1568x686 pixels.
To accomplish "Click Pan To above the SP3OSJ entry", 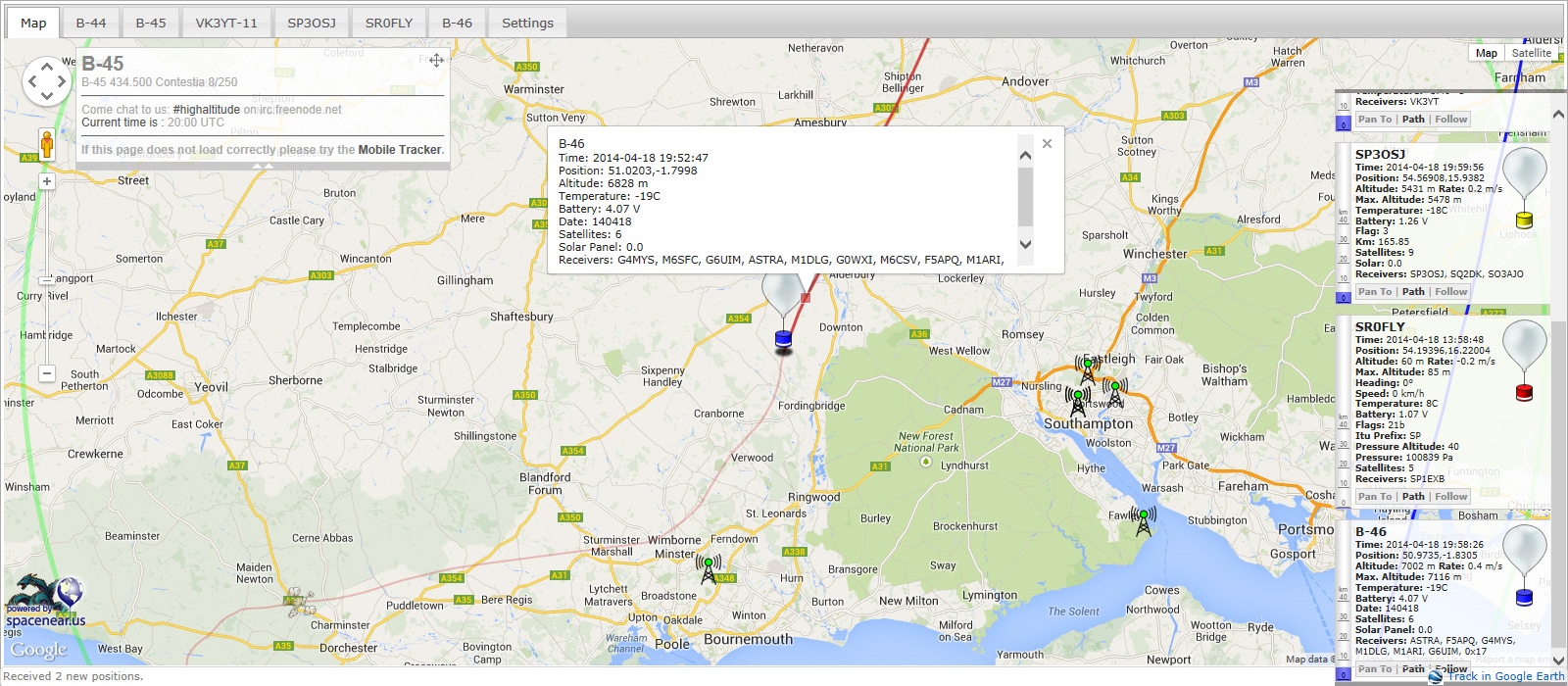I will pyautogui.click(x=1375, y=120).
